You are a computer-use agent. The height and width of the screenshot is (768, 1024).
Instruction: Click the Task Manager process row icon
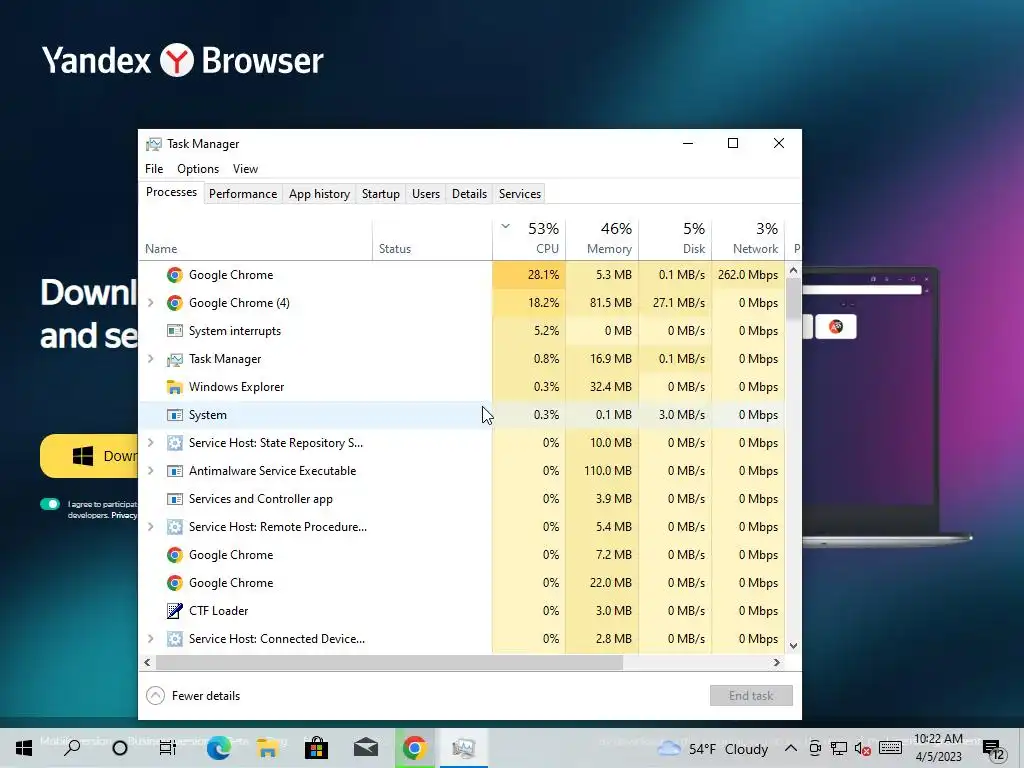pyautogui.click(x=174, y=359)
